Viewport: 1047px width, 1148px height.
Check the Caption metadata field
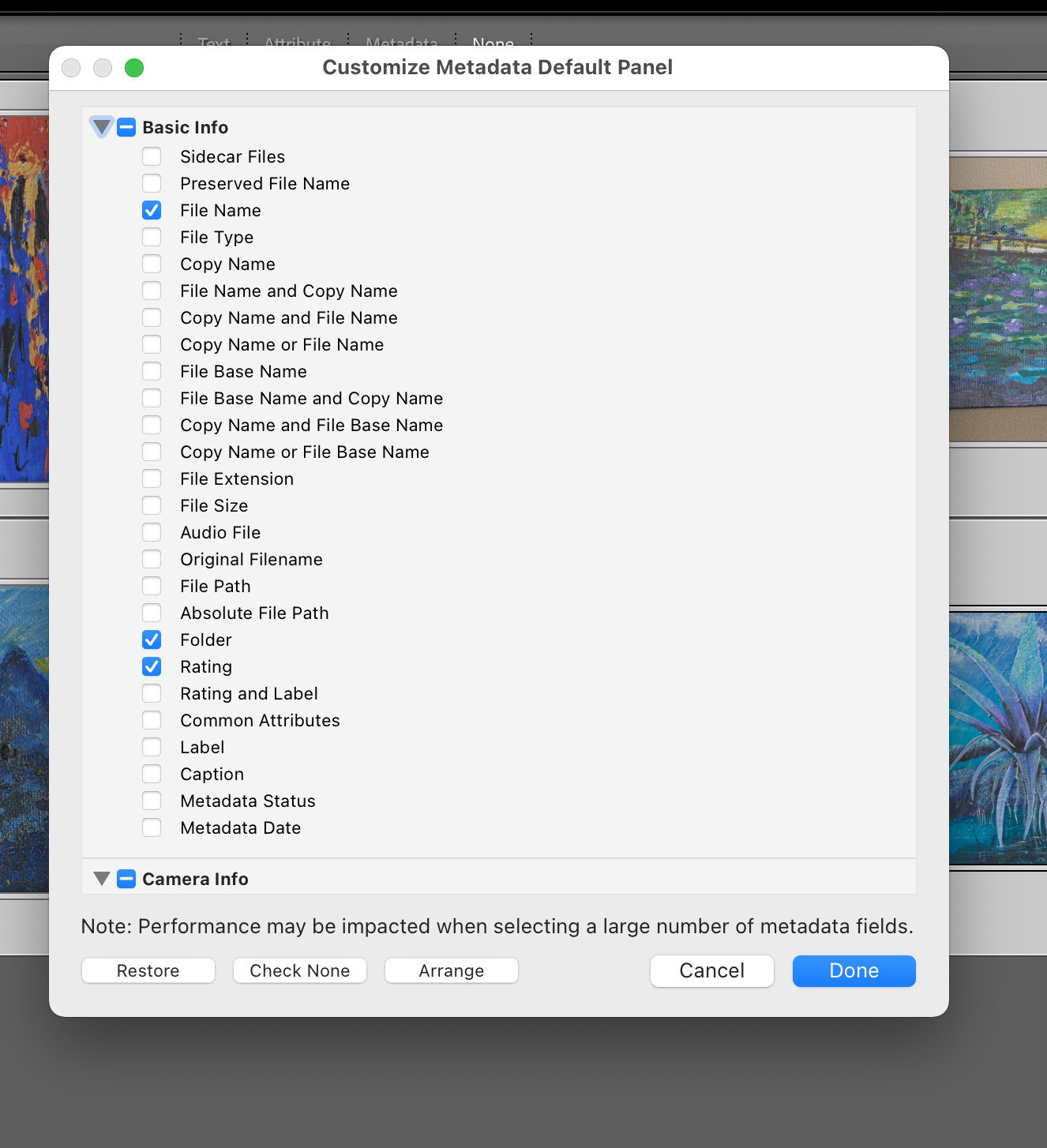152,774
